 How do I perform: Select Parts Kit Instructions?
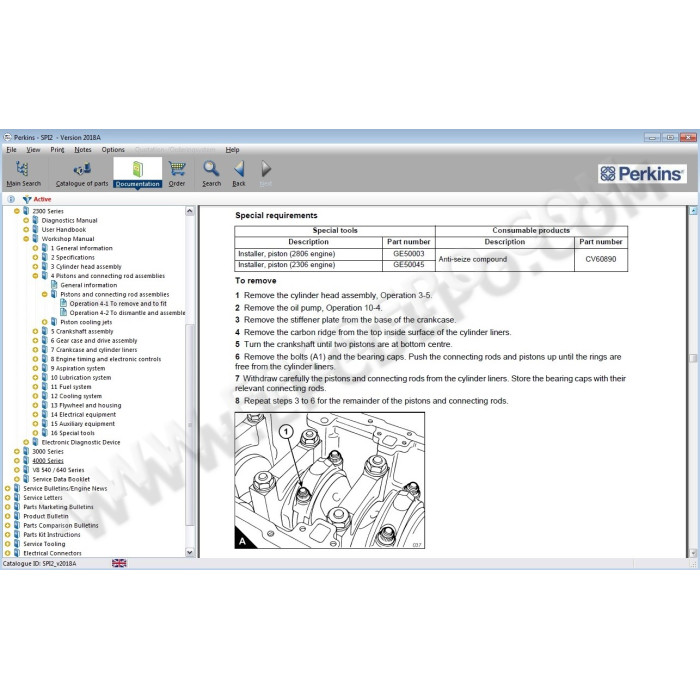(52, 534)
